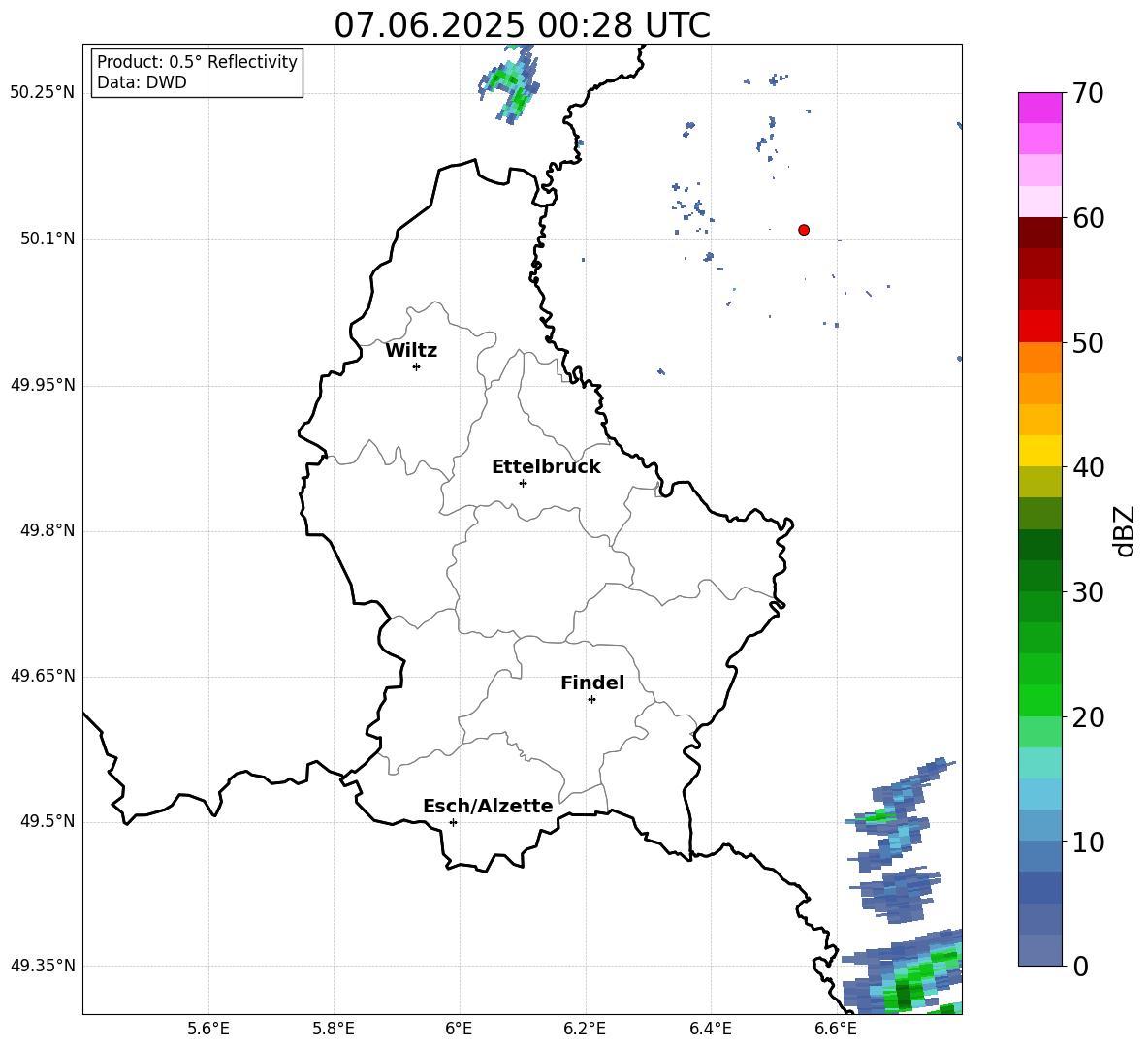Click the 0 colorbar tick label
The image size is (1148, 1048).
coord(1080,967)
